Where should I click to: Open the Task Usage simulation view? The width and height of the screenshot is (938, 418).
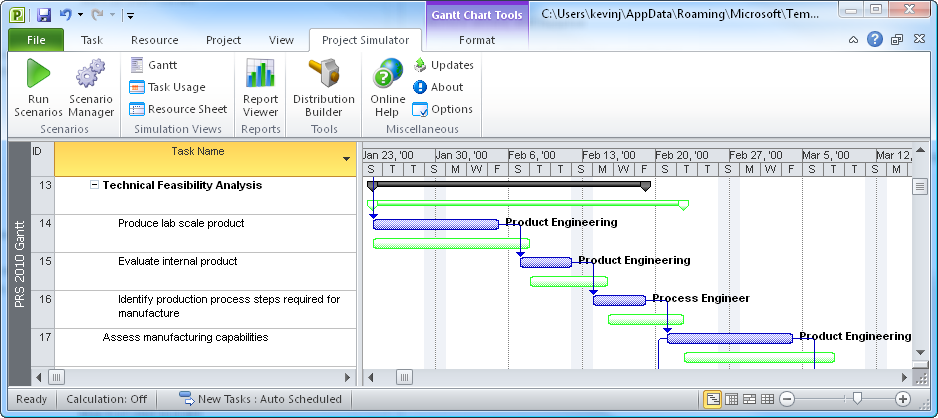click(x=168, y=87)
